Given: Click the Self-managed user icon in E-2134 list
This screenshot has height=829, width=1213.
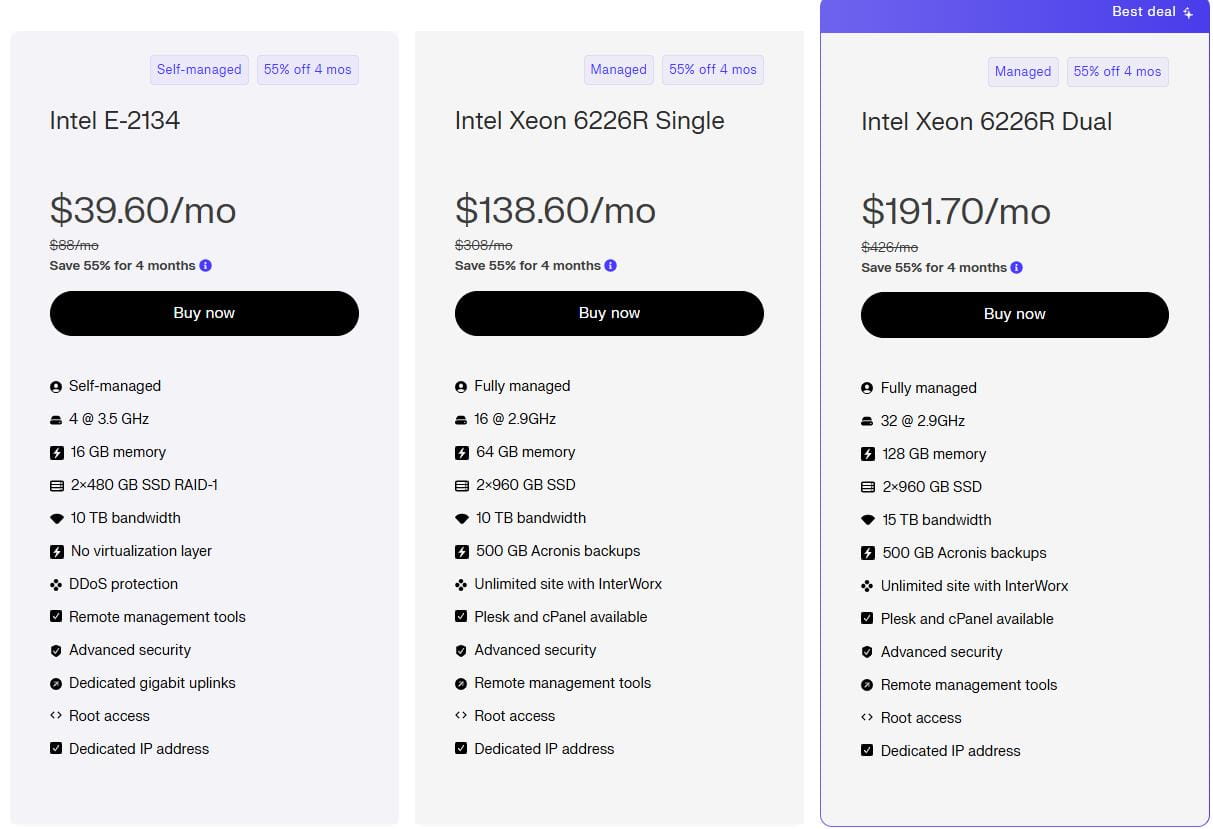Looking at the screenshot, I should 56,386.
